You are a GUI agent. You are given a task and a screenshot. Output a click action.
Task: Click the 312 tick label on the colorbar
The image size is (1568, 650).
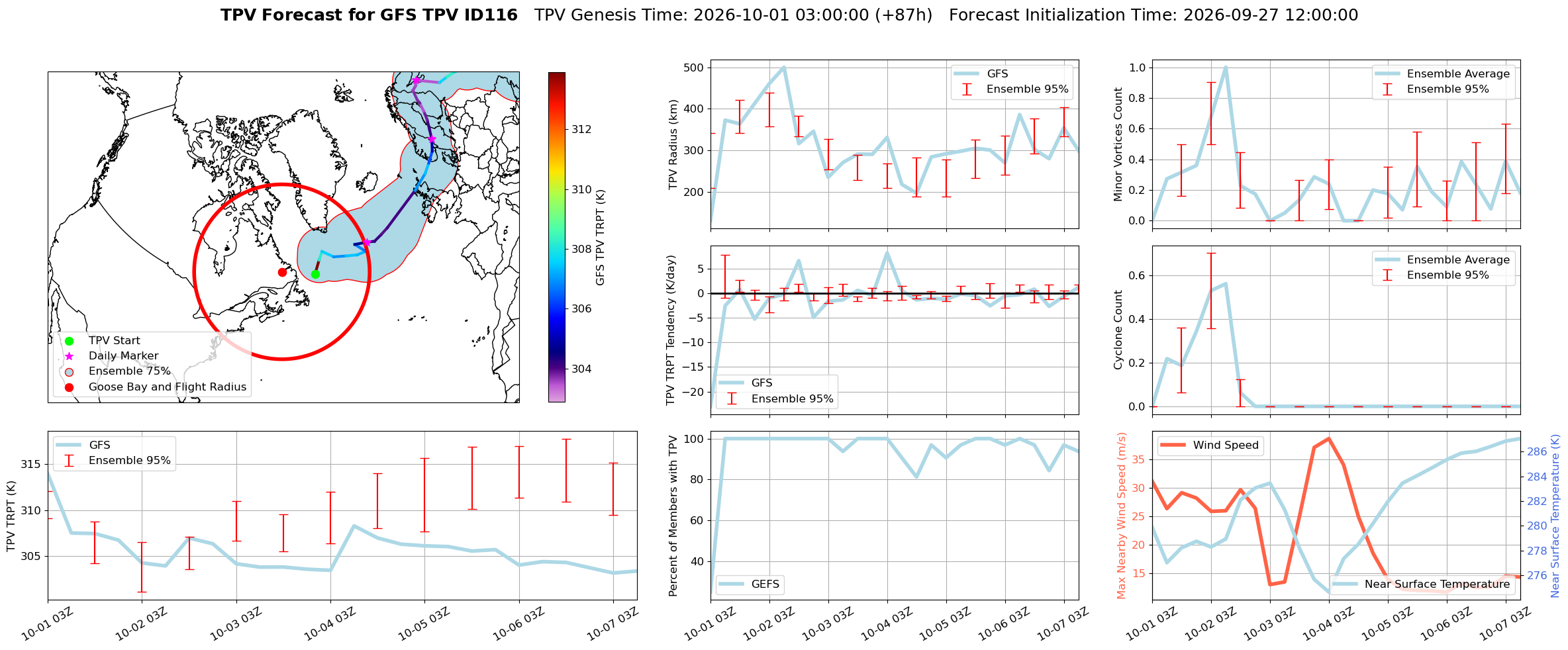point(581,129)
